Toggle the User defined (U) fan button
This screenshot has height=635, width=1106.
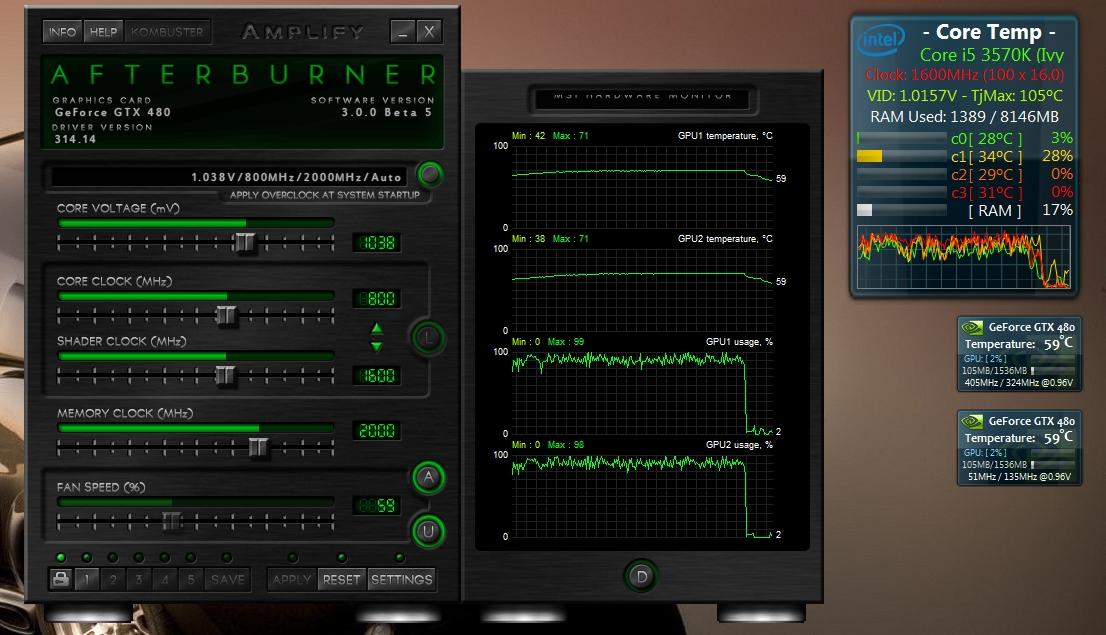click(x=428, y=531)
